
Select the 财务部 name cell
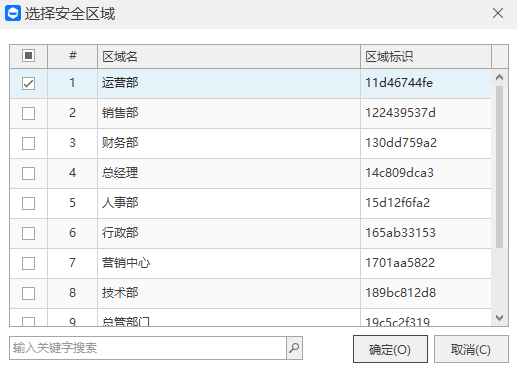(229, 143)
